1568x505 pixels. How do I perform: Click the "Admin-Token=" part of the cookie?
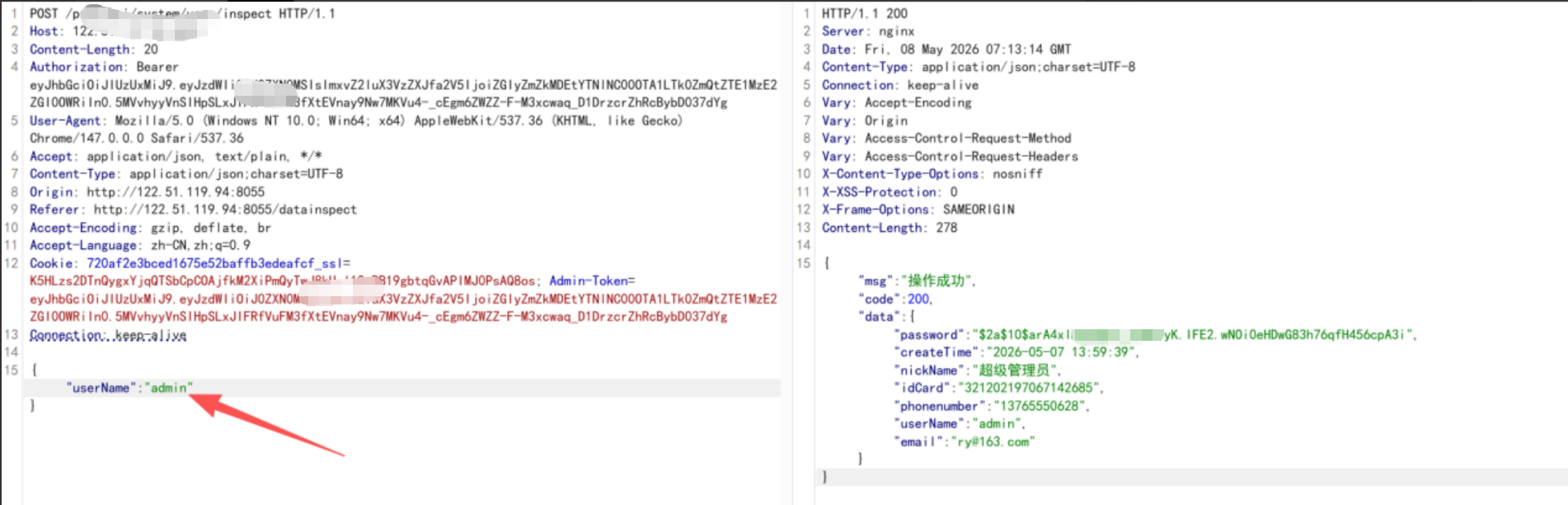coord(593,281)
